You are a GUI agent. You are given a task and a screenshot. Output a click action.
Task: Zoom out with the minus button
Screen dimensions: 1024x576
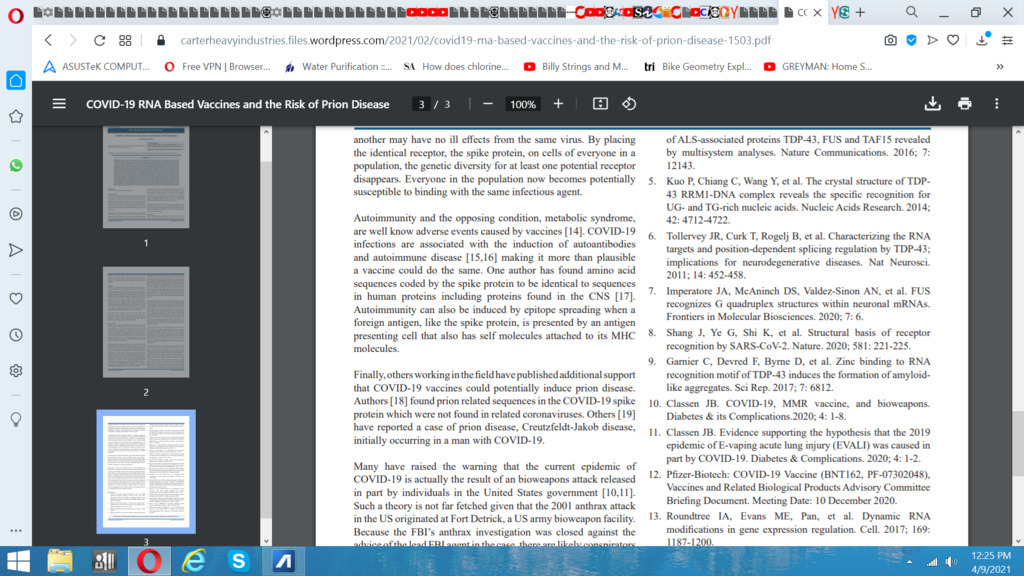click(x=488, y=104)
